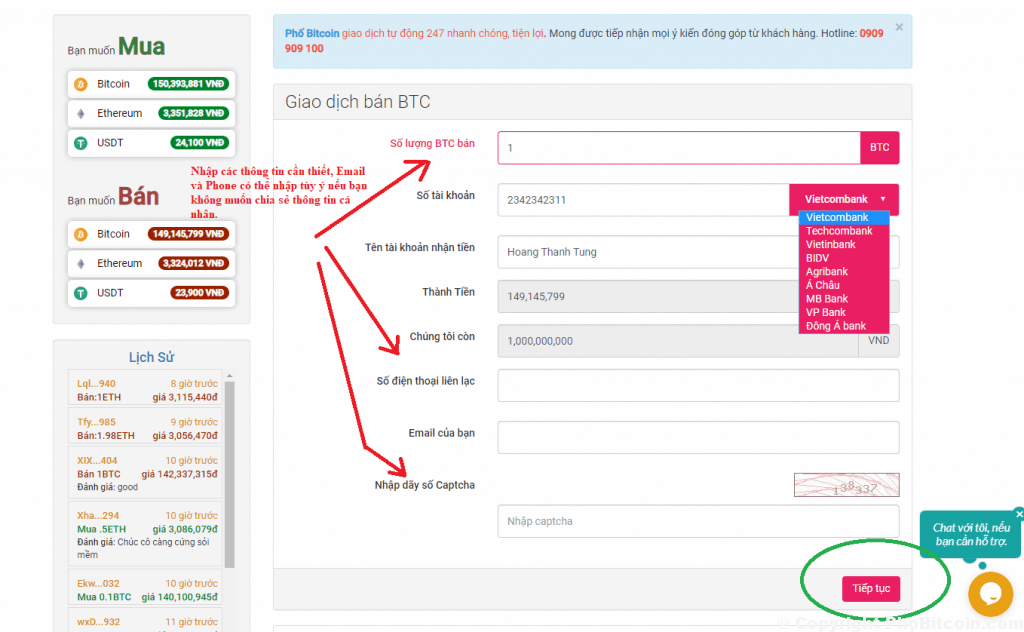Dismiss the blue announcement banner

898,27
